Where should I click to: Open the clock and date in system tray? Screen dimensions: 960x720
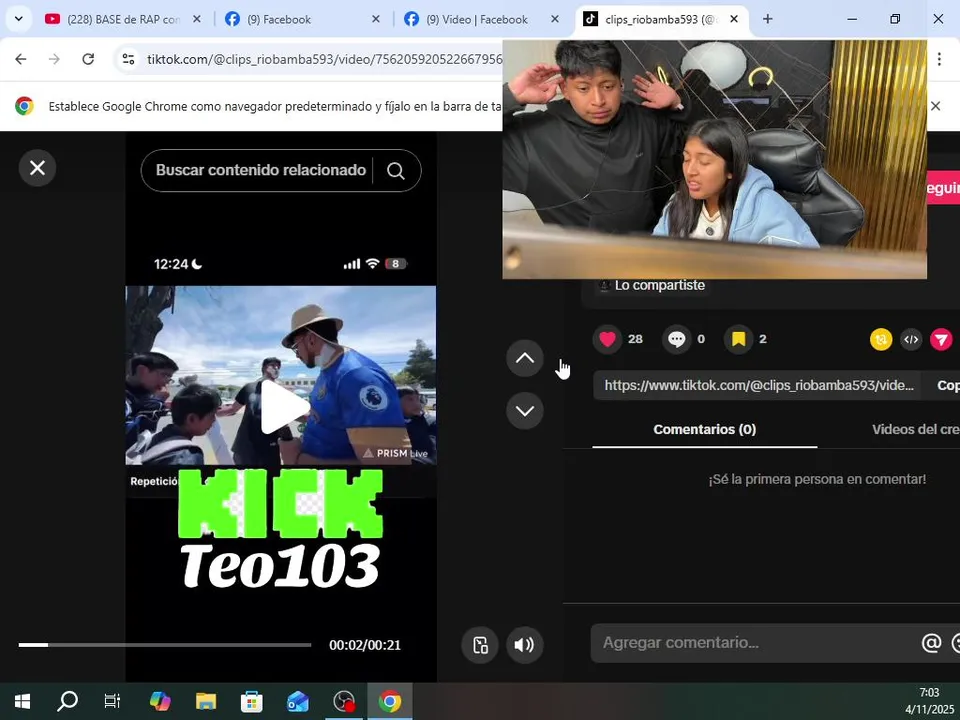click(x=929, y=701)
